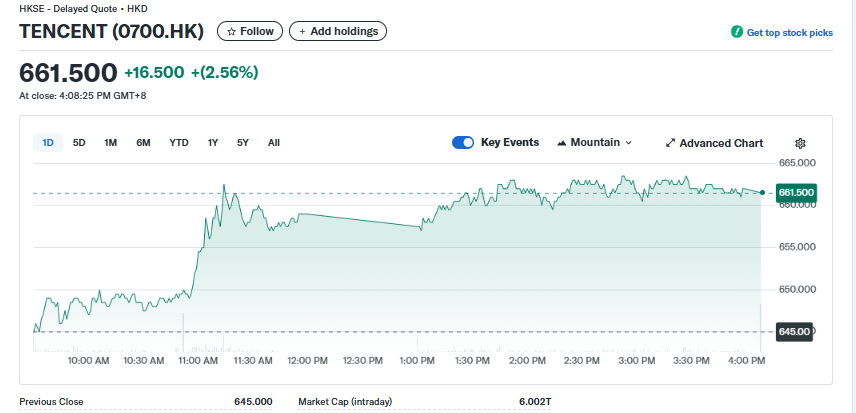Select the 1Y time range
The image size is (856, 413).
pos(213,143)
